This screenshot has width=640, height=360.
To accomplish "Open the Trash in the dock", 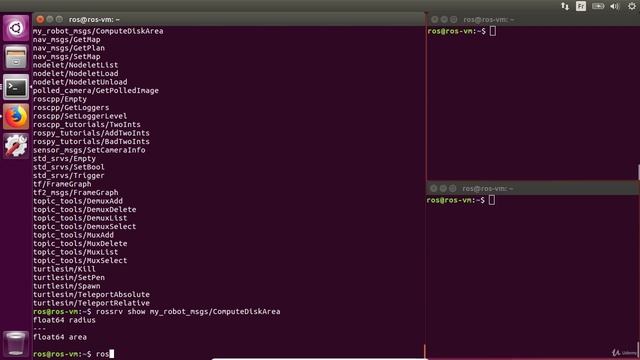I will pos(16,344).
